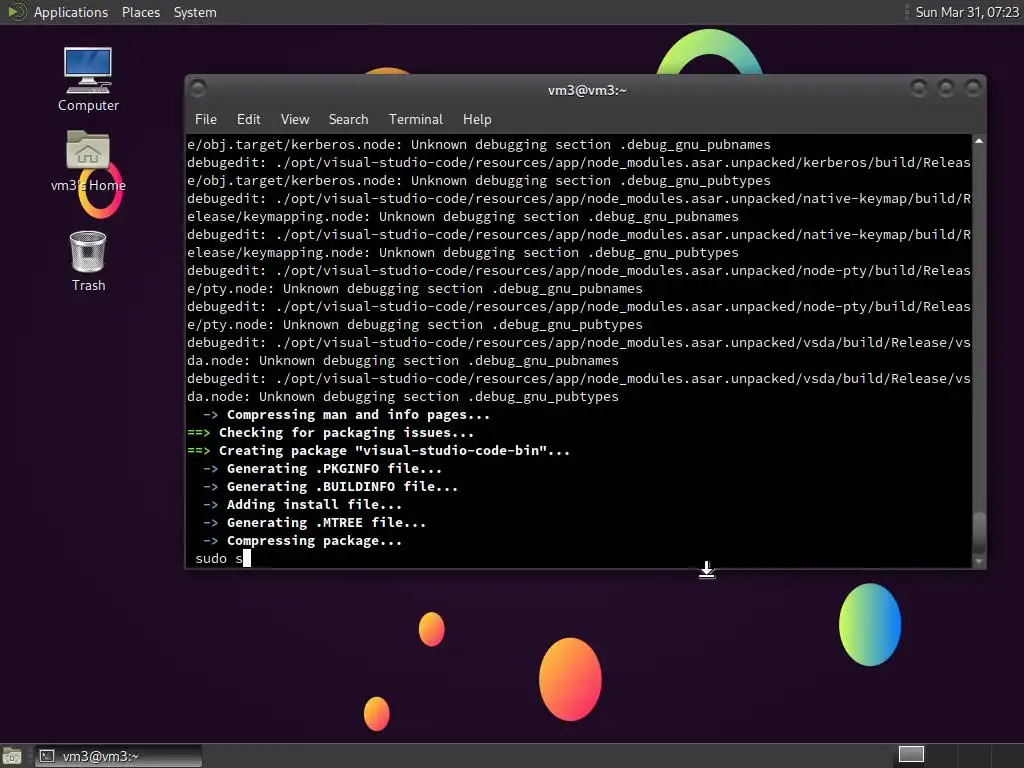Click the 'Compressing package...' line

302,541
